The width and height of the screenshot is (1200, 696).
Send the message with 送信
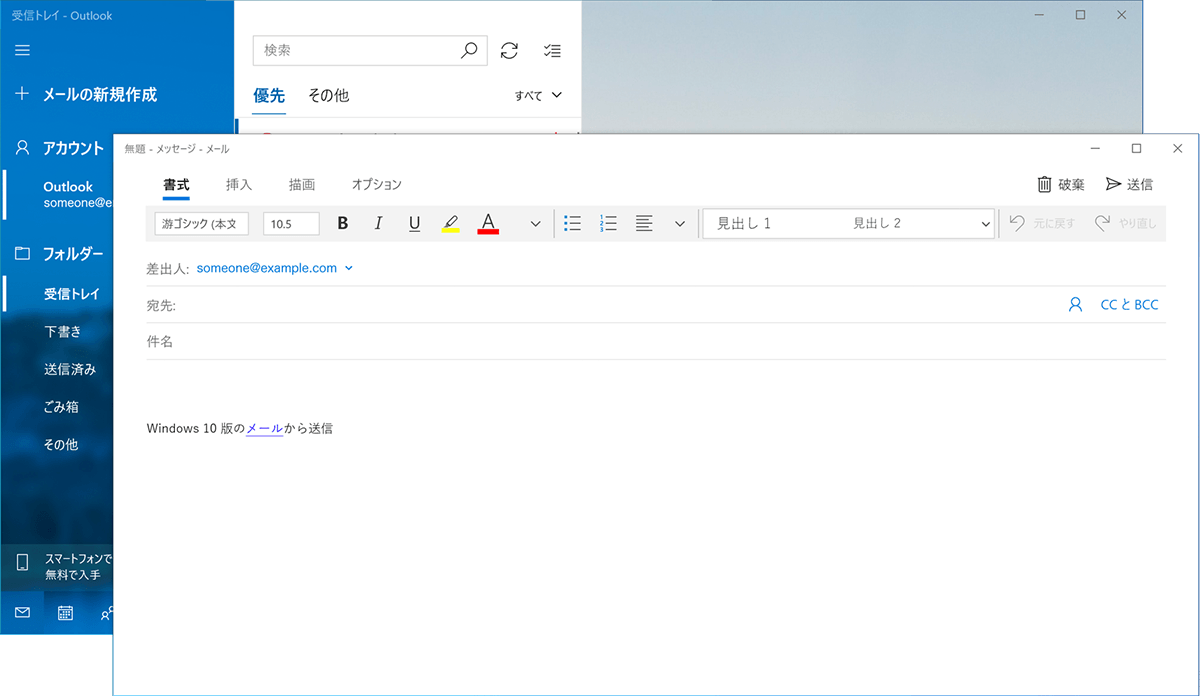pyautogui.click(x=1129, y=184)
